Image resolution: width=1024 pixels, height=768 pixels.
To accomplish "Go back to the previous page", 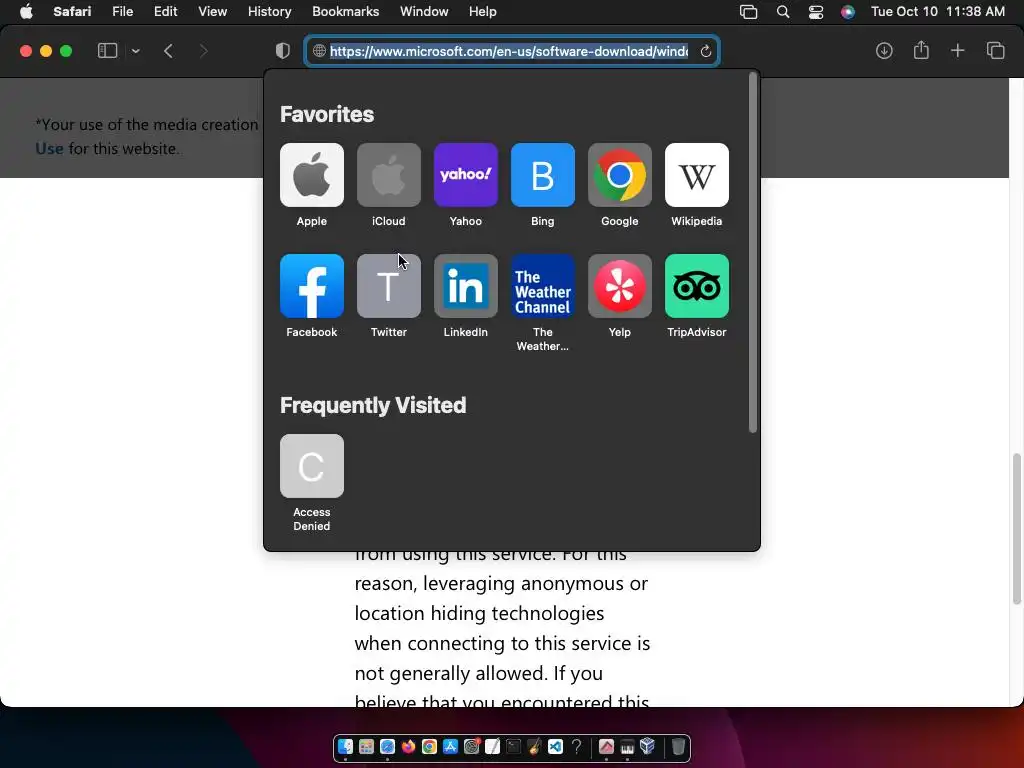I will click(x=168, y=51).
